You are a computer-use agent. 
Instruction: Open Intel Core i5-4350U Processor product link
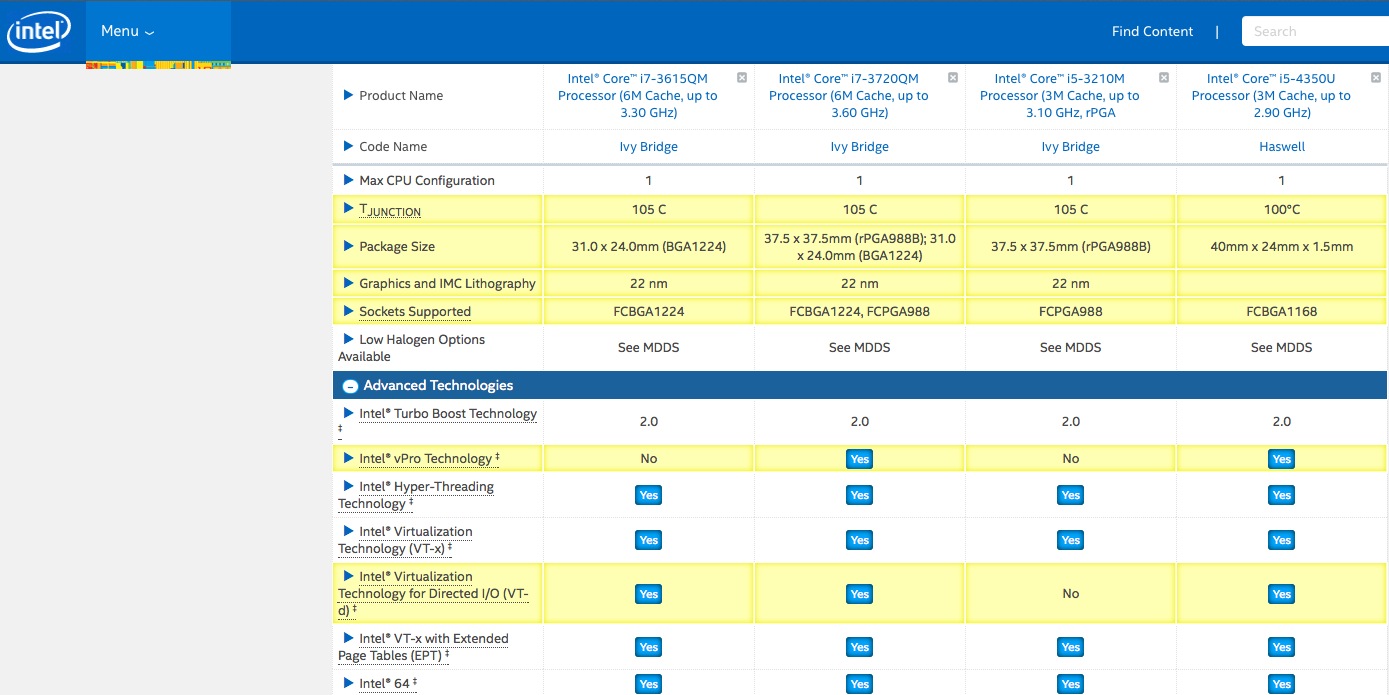pos(1271,95)
